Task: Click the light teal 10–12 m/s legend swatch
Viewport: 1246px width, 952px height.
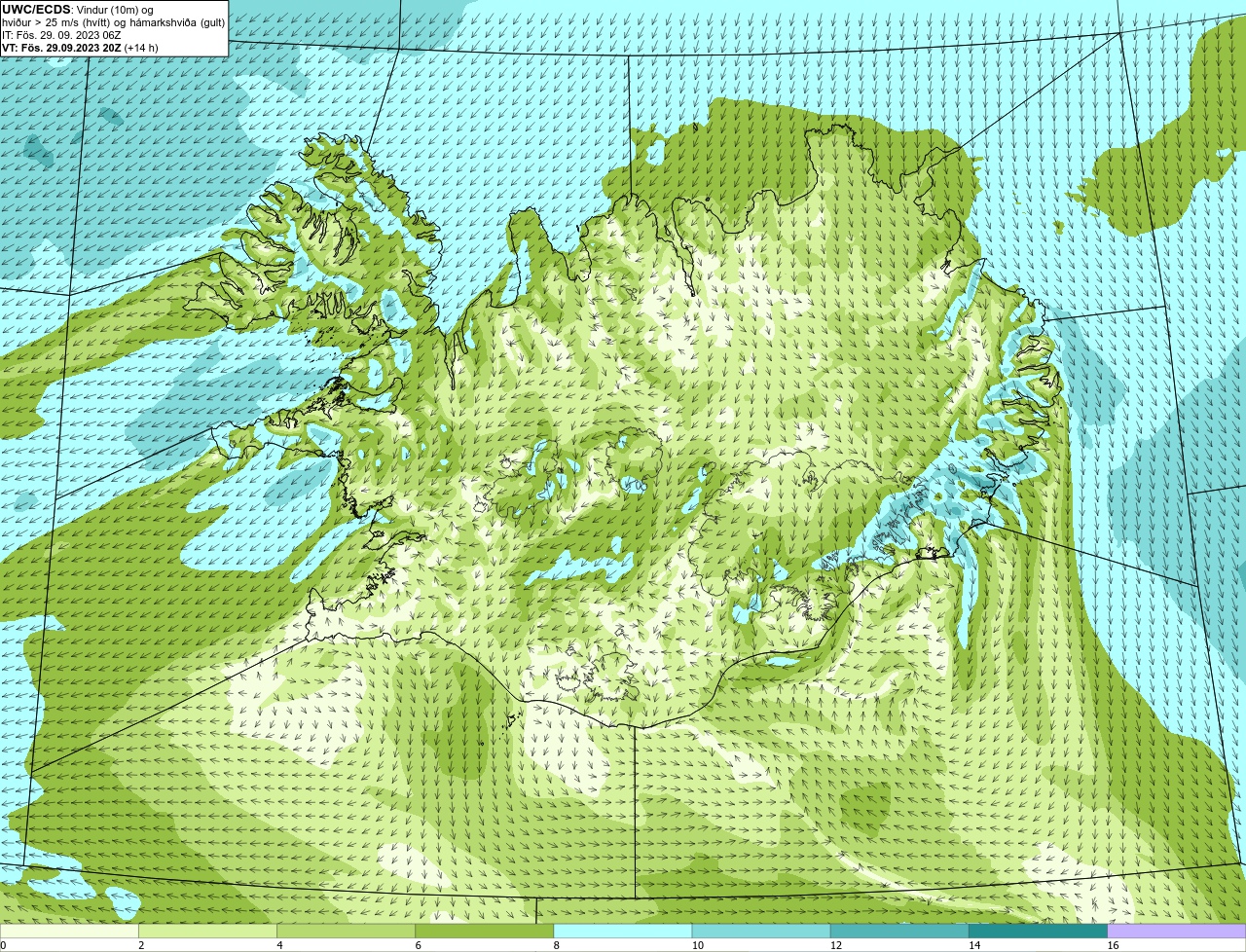Action: [761, 931]
